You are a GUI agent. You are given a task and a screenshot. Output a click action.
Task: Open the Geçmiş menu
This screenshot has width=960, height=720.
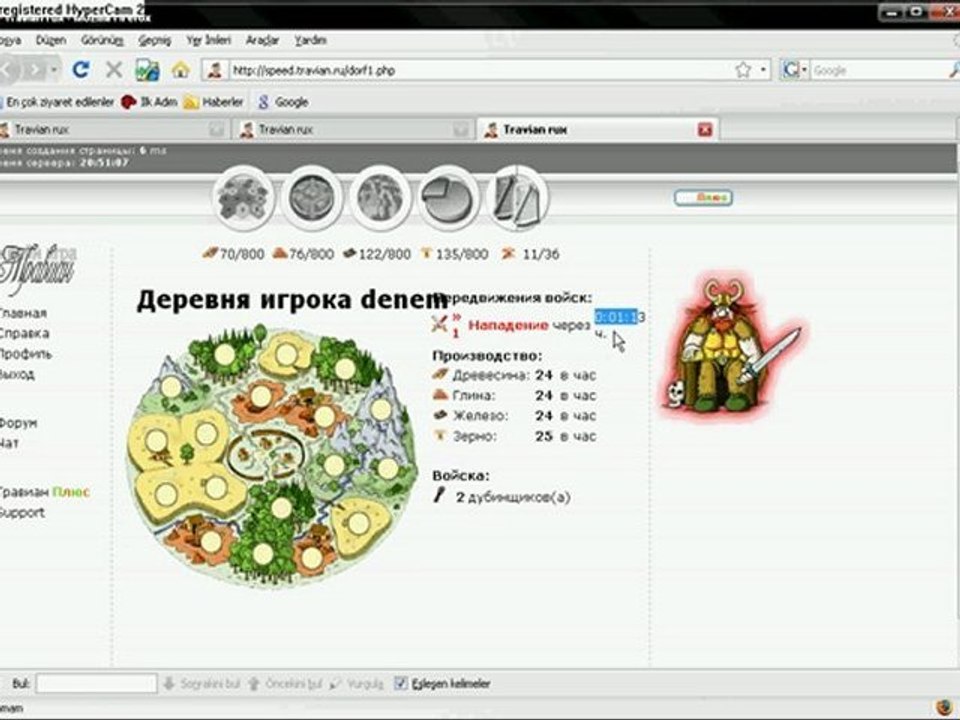(154, 40)
